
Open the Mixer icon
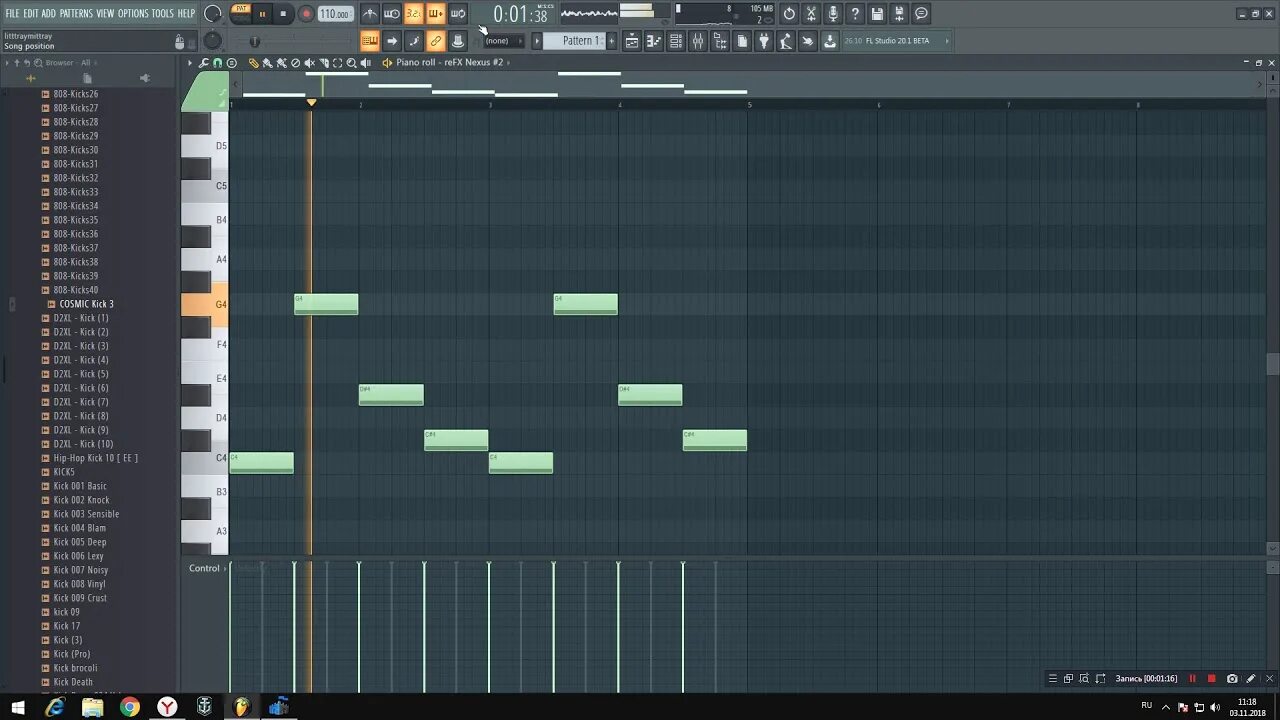pos(697,41)
